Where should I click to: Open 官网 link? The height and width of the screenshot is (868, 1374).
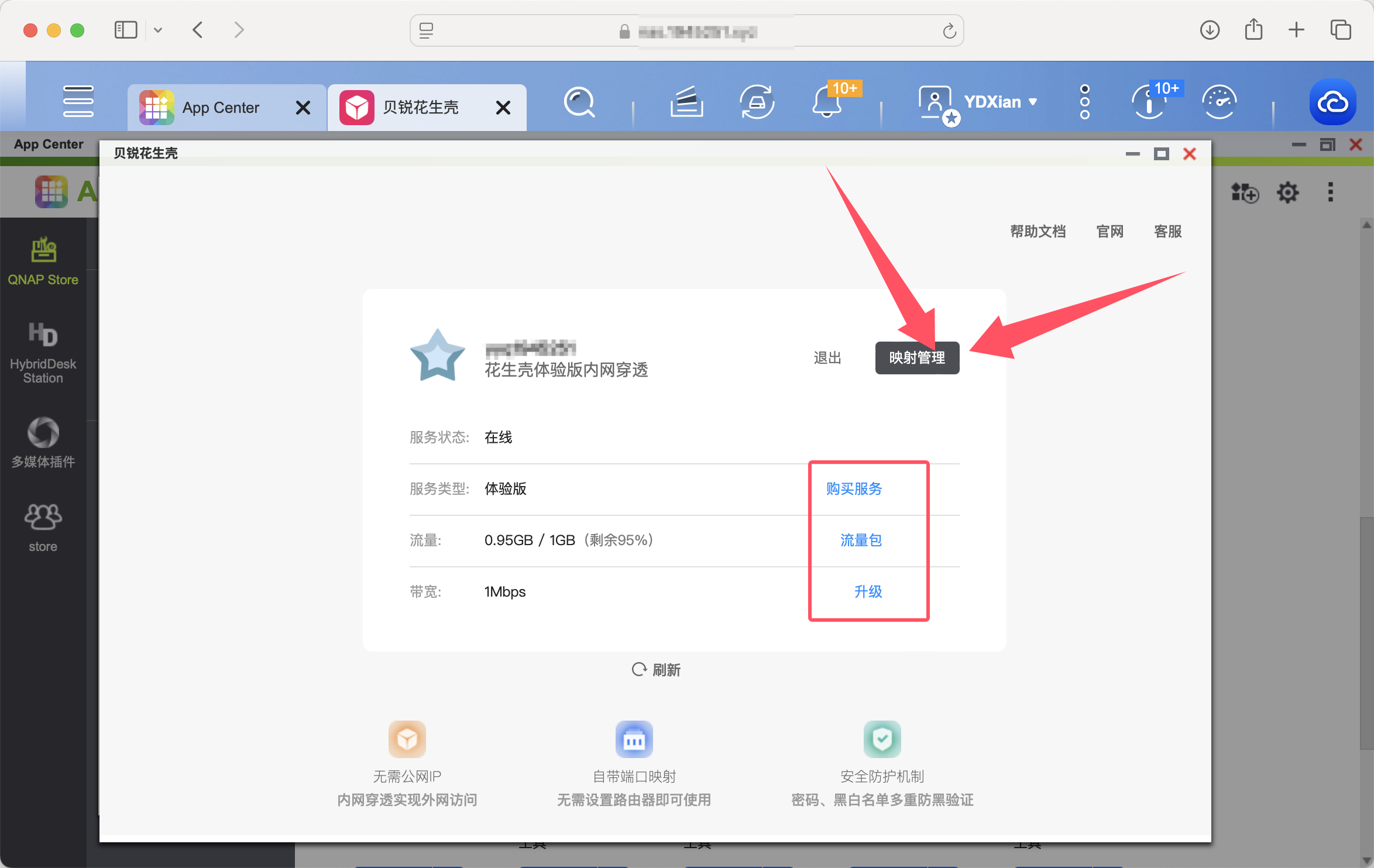pyautogui.click(x=1109, y=232)
